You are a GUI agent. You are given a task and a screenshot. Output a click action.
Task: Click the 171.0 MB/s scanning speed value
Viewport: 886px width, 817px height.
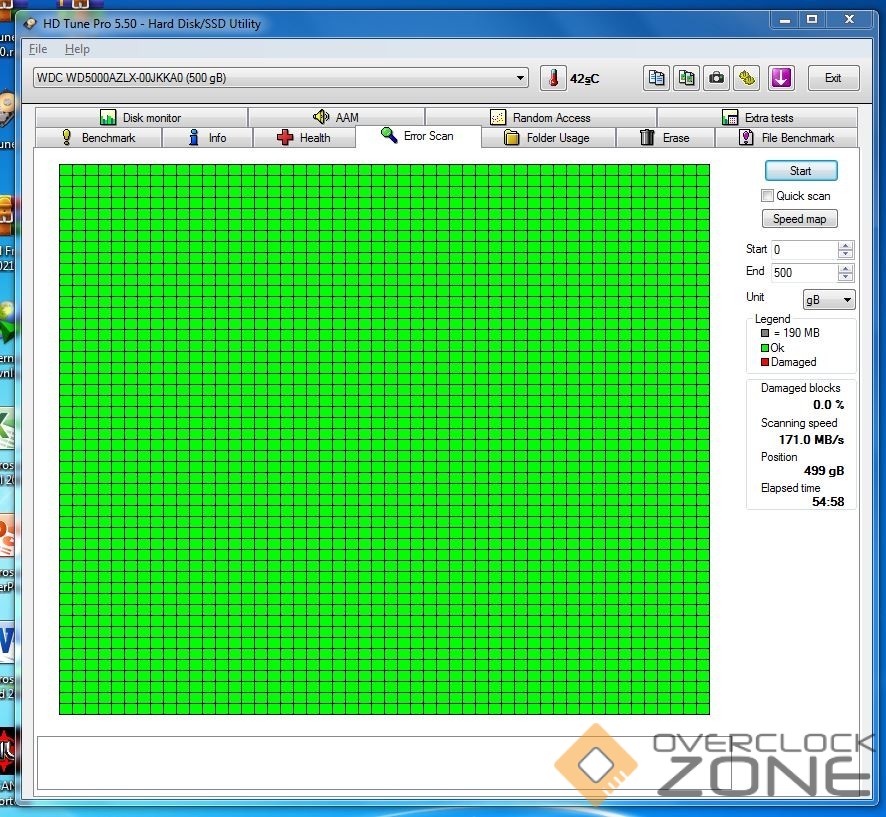[x=811, y=440]
